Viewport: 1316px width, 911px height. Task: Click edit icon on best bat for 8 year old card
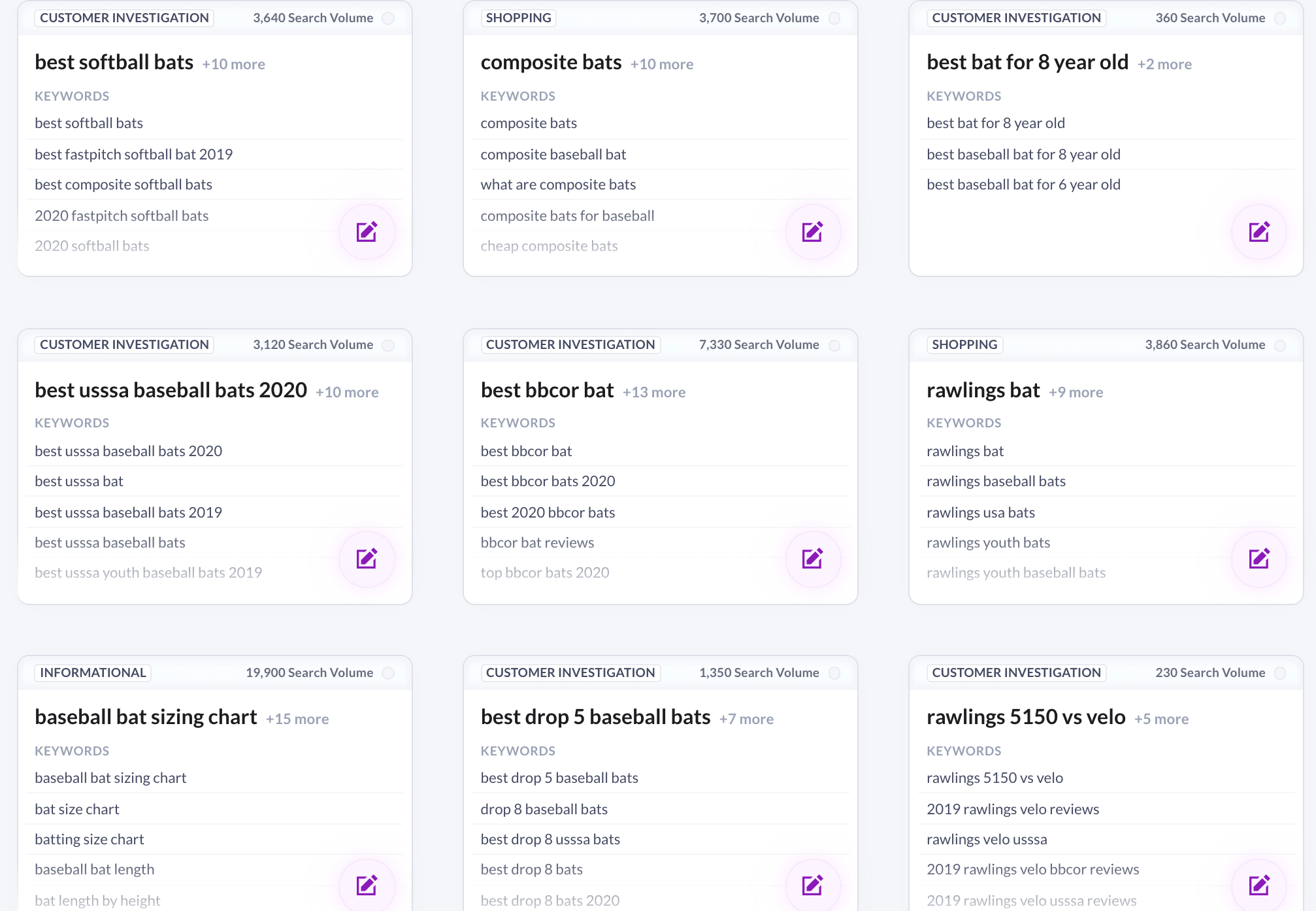(1258, 232)
